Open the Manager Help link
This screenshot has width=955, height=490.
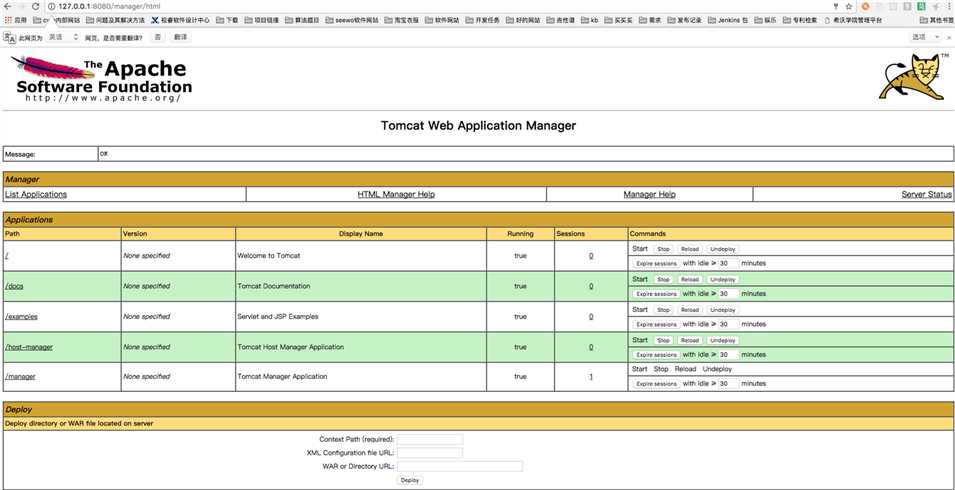click(649, 194)
